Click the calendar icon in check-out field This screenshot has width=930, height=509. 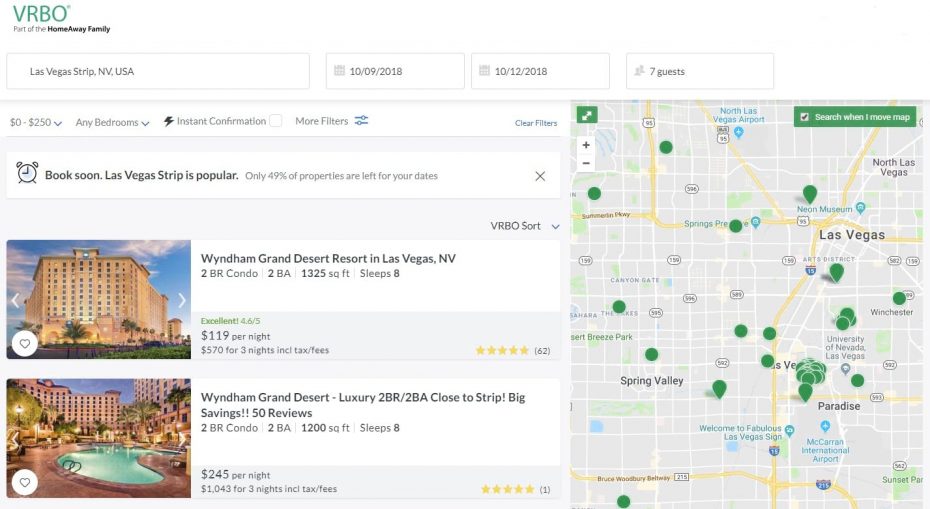tap(485, 71)
